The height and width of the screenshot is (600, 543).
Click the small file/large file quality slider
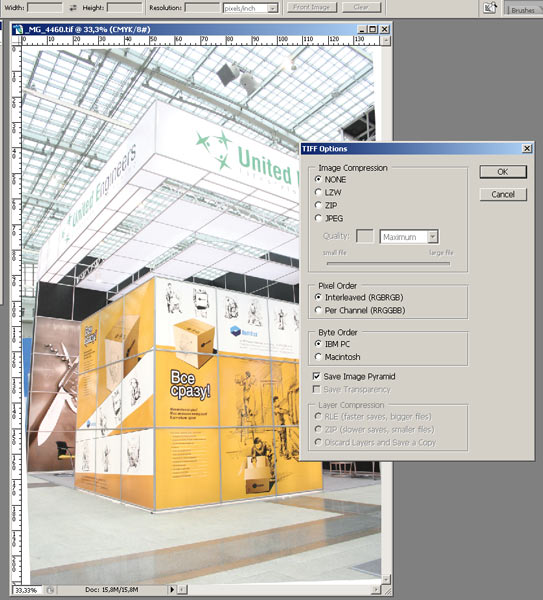click(388, 264)
